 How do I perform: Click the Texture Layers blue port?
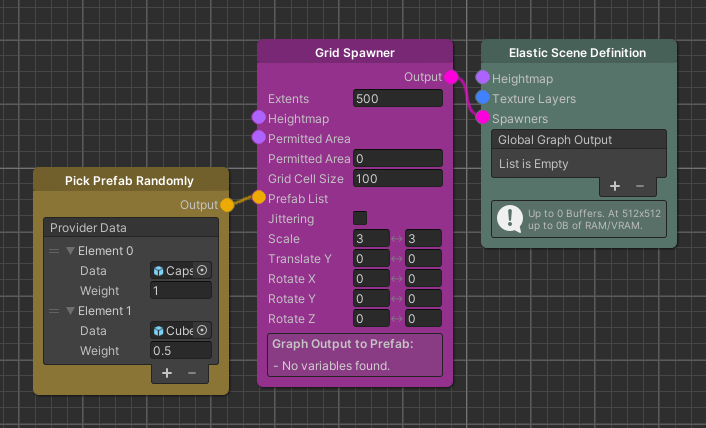(483, 98)
